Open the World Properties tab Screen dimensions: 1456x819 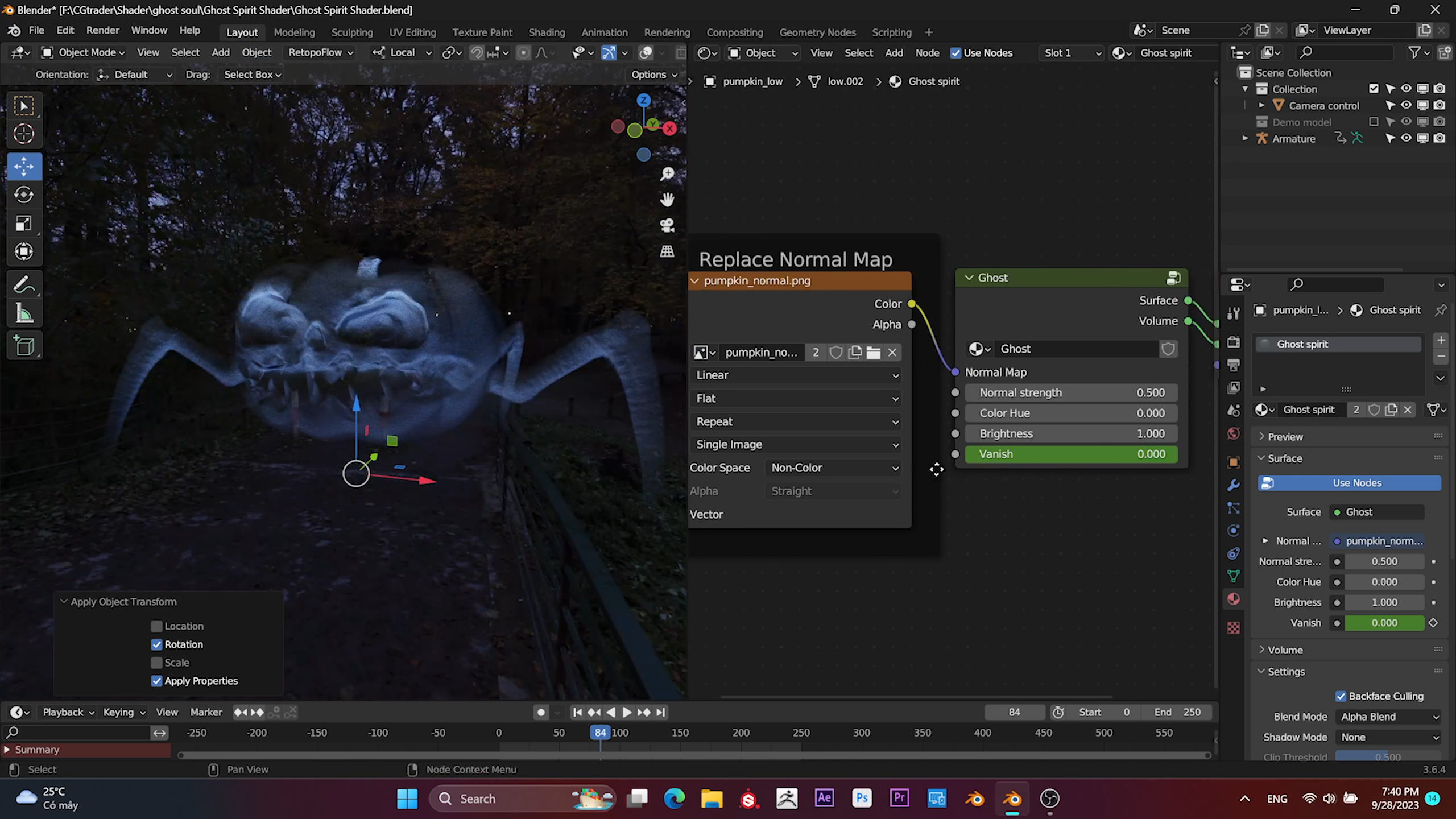tap(1234, 433)
